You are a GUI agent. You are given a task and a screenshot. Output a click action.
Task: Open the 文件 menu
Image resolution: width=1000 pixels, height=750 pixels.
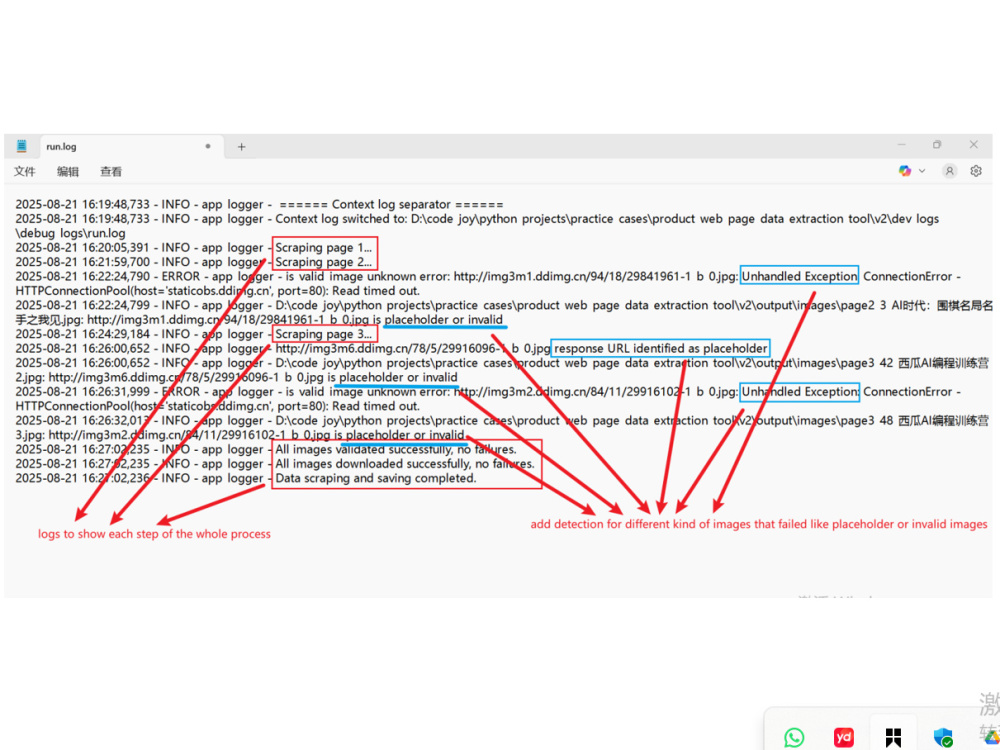click(x=25, y=171)
